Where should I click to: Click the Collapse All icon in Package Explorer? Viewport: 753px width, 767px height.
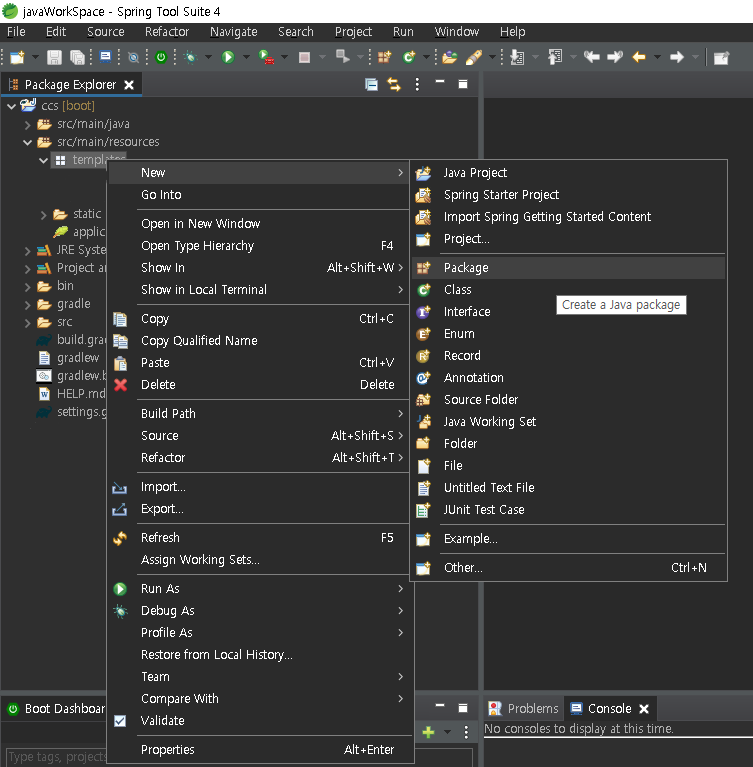click(x=371, y=85)
